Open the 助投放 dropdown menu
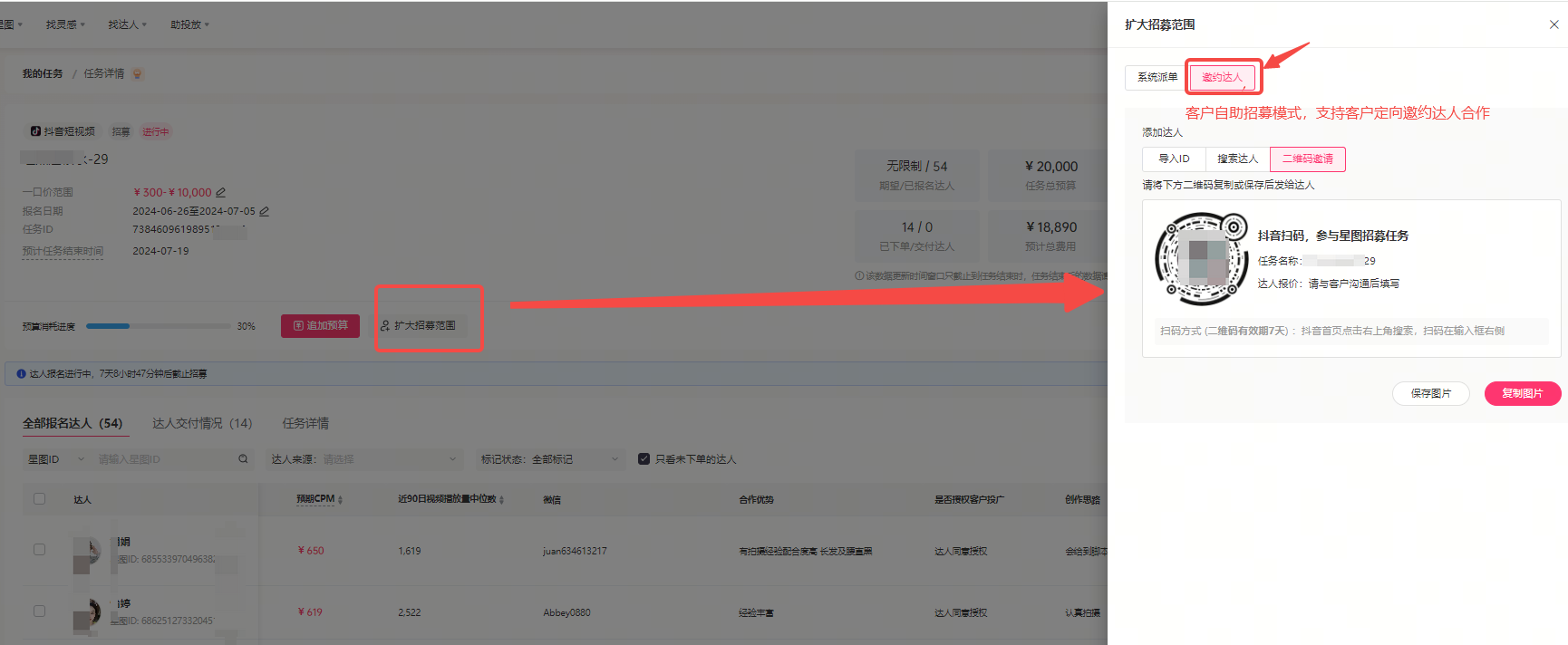 189,24
